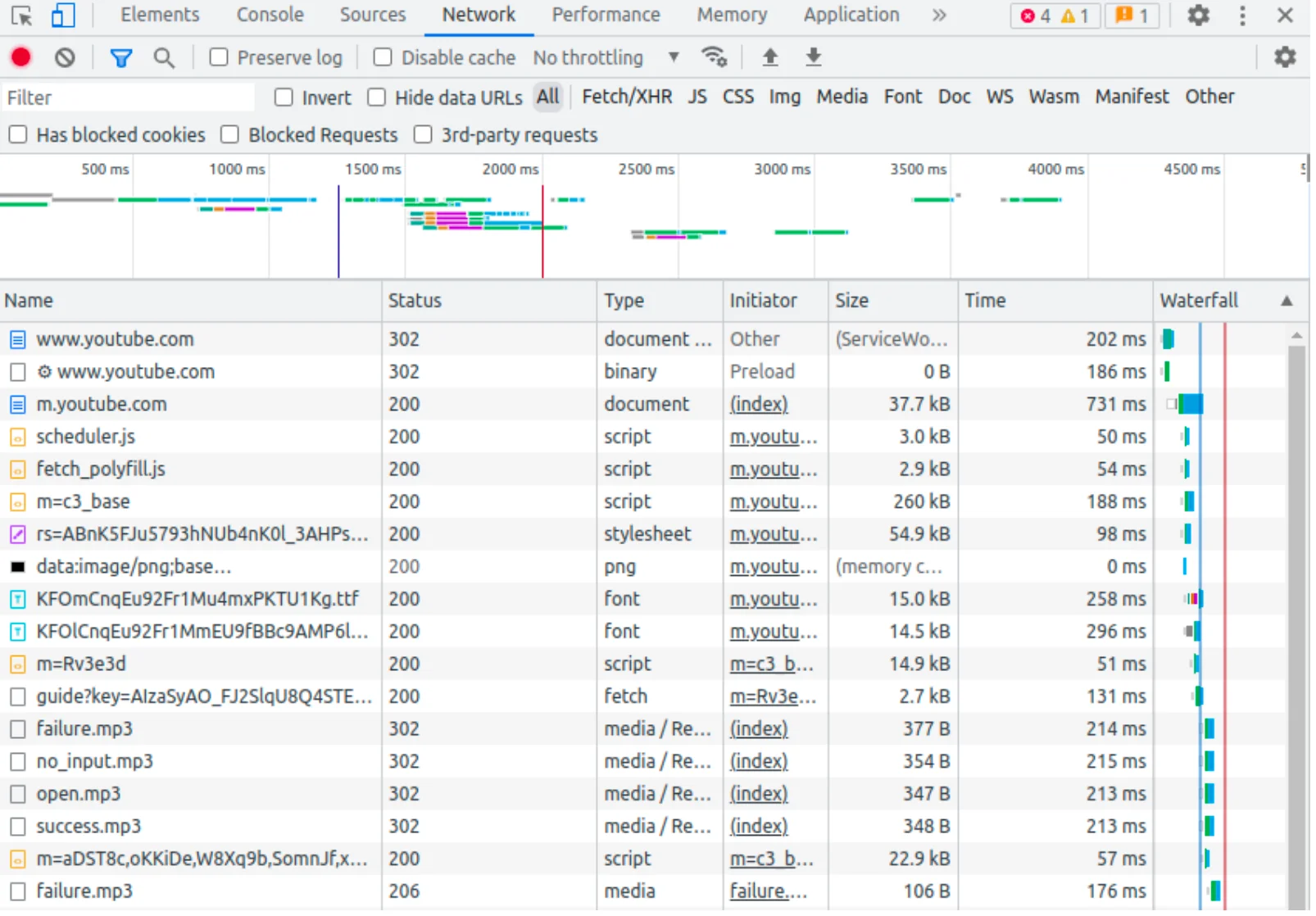
Task: Open network conditions wifi icon
Action: 714,57
